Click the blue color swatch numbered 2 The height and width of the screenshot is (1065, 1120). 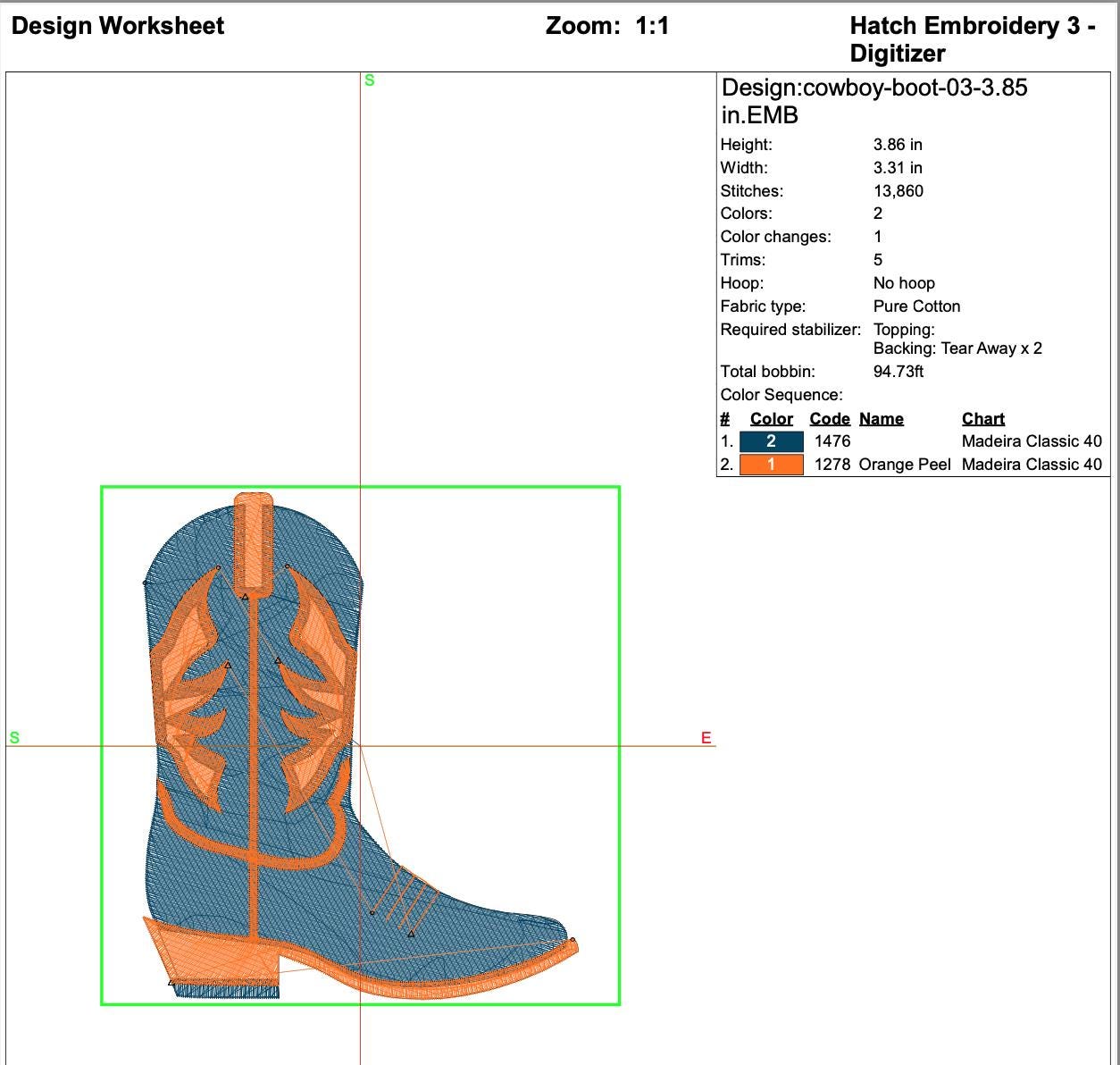[771, 441]
